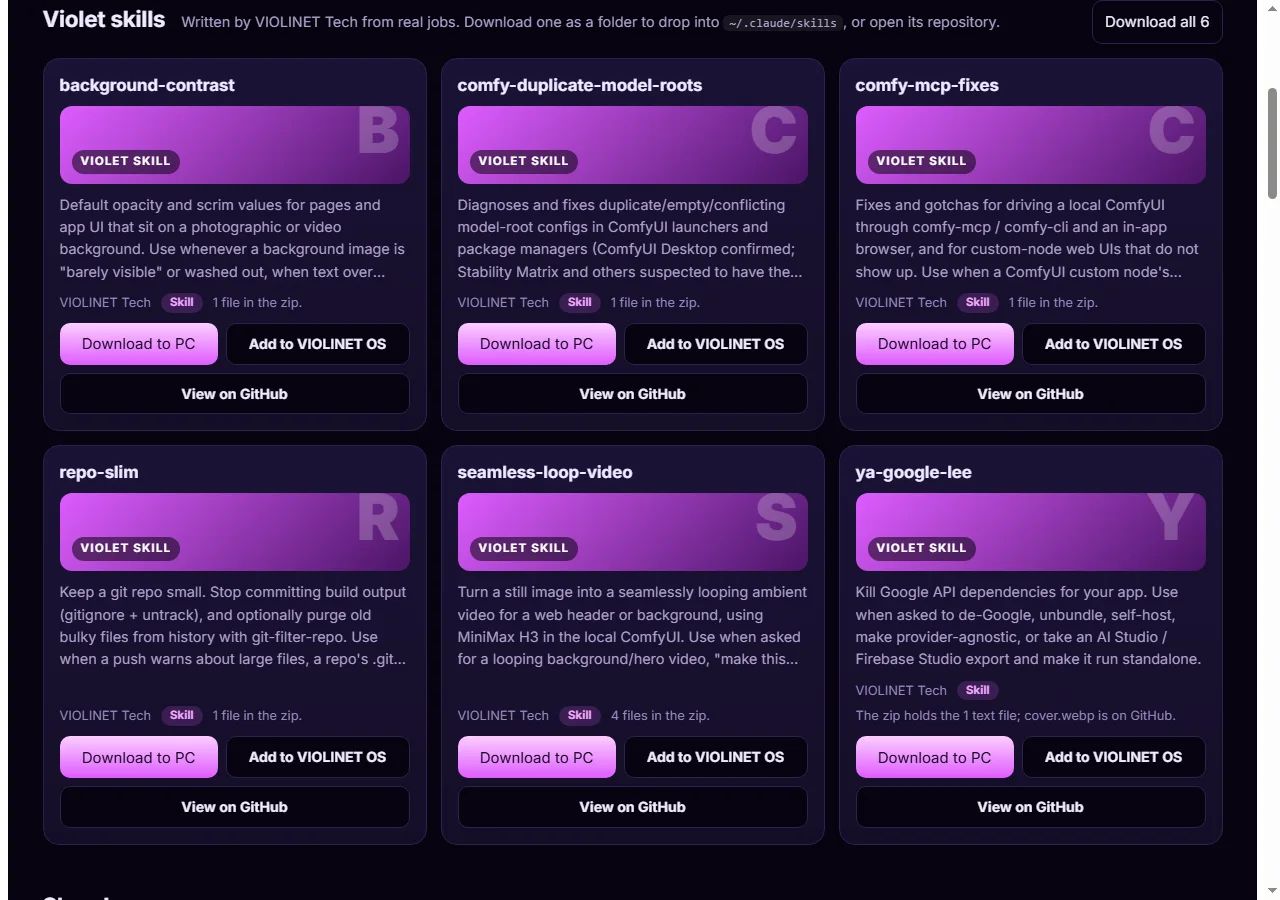This screenshot has width=1280, height=900.
Task: Click VIOLET SKILL badge on ya-google-lee banner
Action: 922,548
